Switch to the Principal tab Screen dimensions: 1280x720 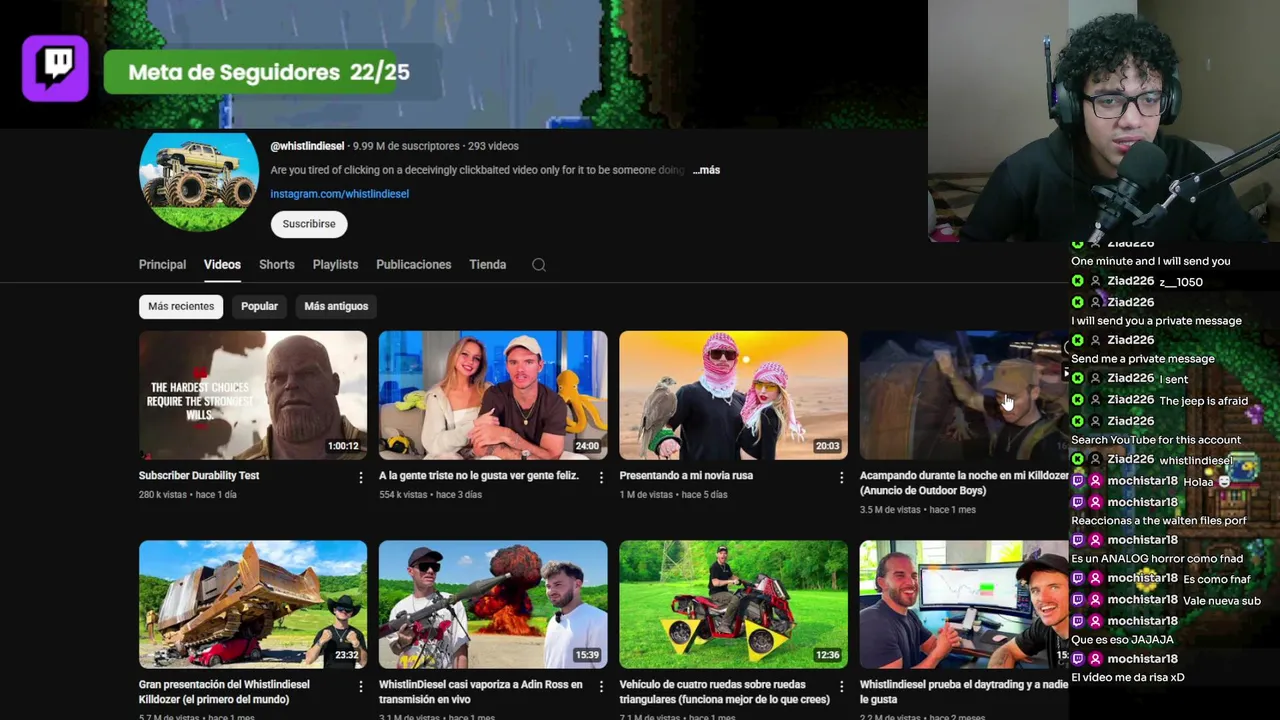pos(162,265)
